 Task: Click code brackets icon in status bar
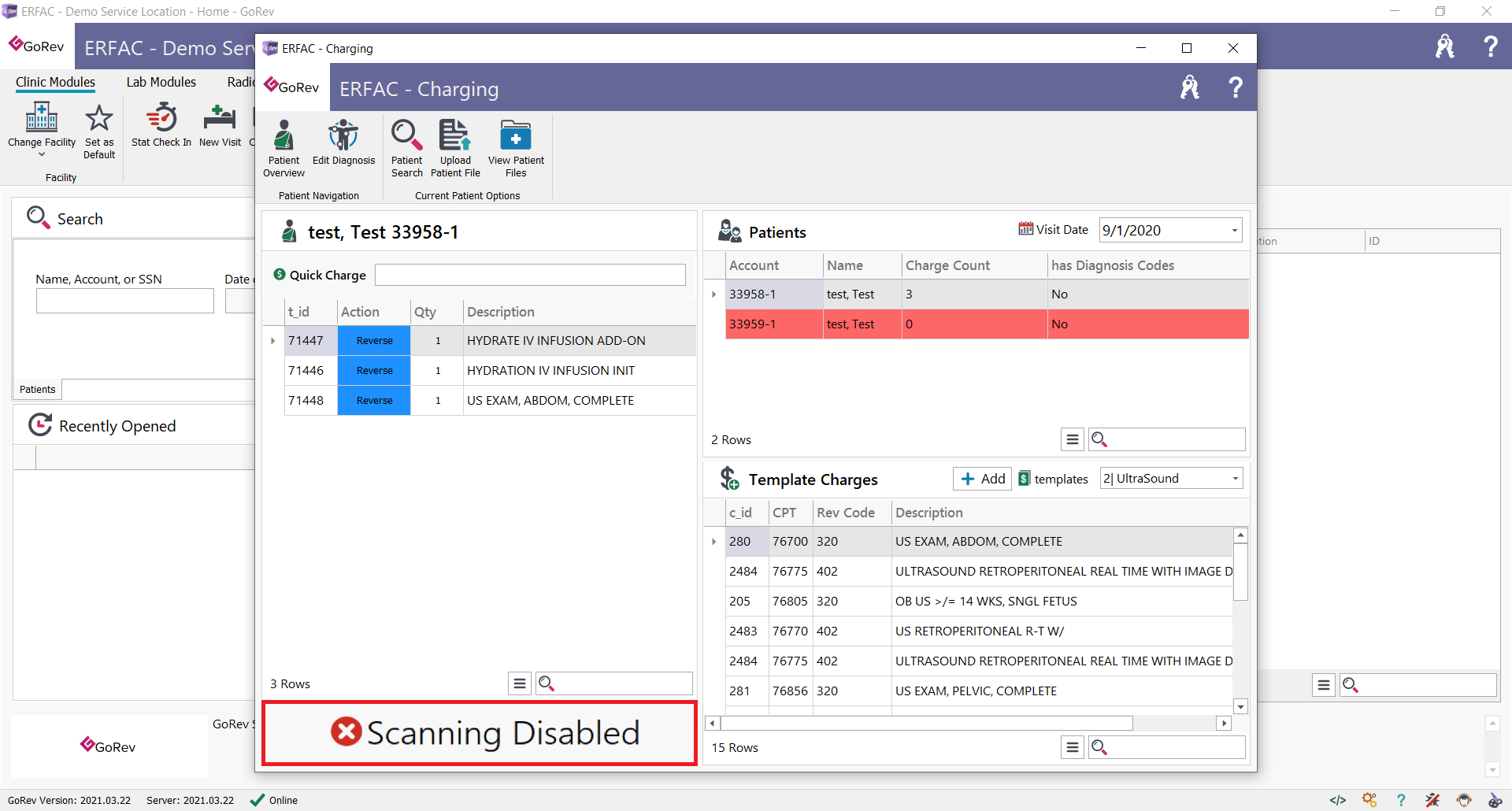(x=1338, y=801)
